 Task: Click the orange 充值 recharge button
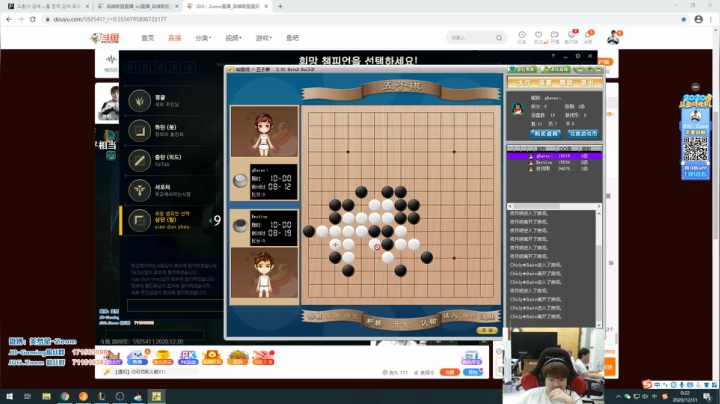tap(450, 372)
